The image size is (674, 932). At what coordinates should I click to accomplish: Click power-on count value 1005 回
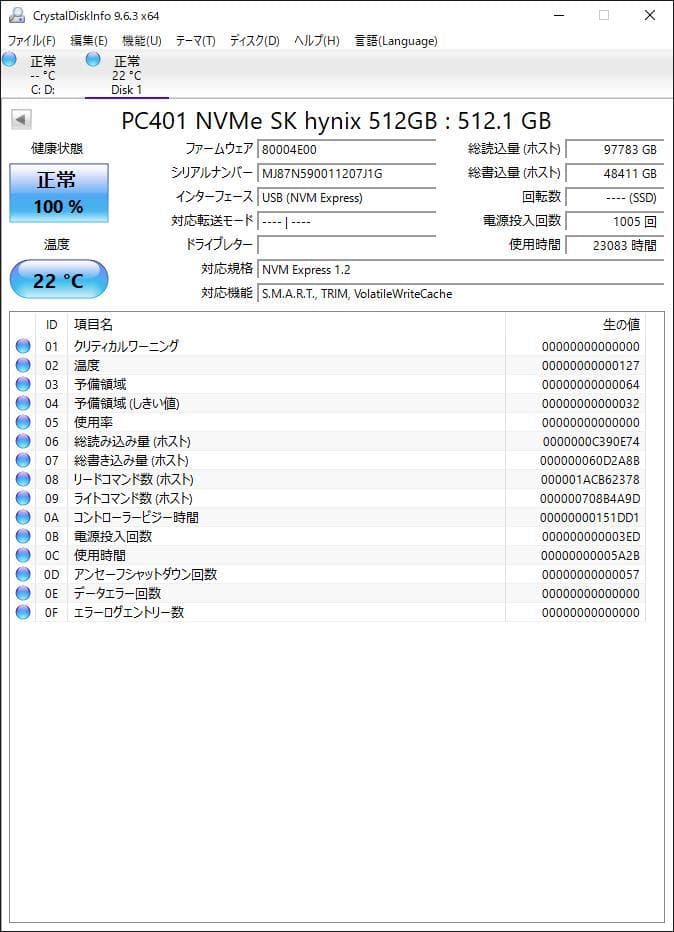[x=615, y=222]
